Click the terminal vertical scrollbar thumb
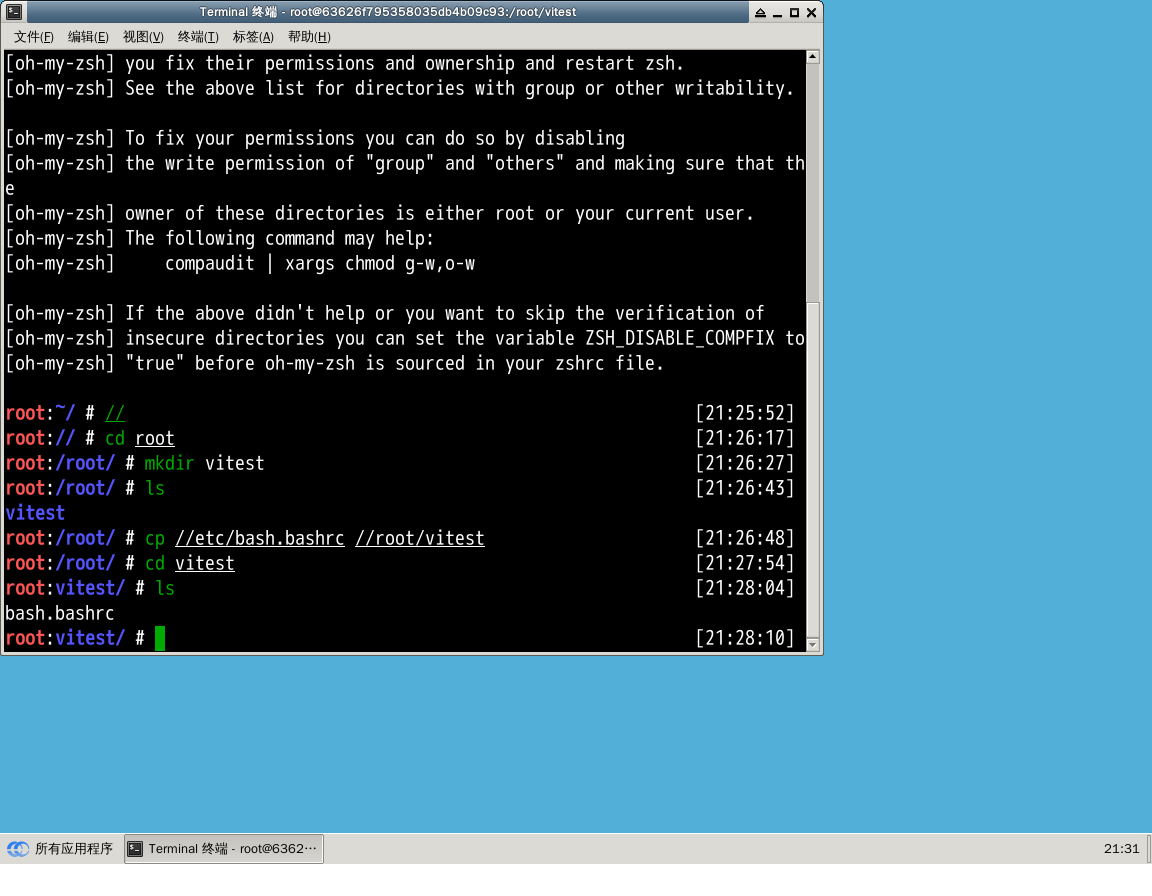The width and height of the screenshot is (1152, 896). [x=812, y=470]
